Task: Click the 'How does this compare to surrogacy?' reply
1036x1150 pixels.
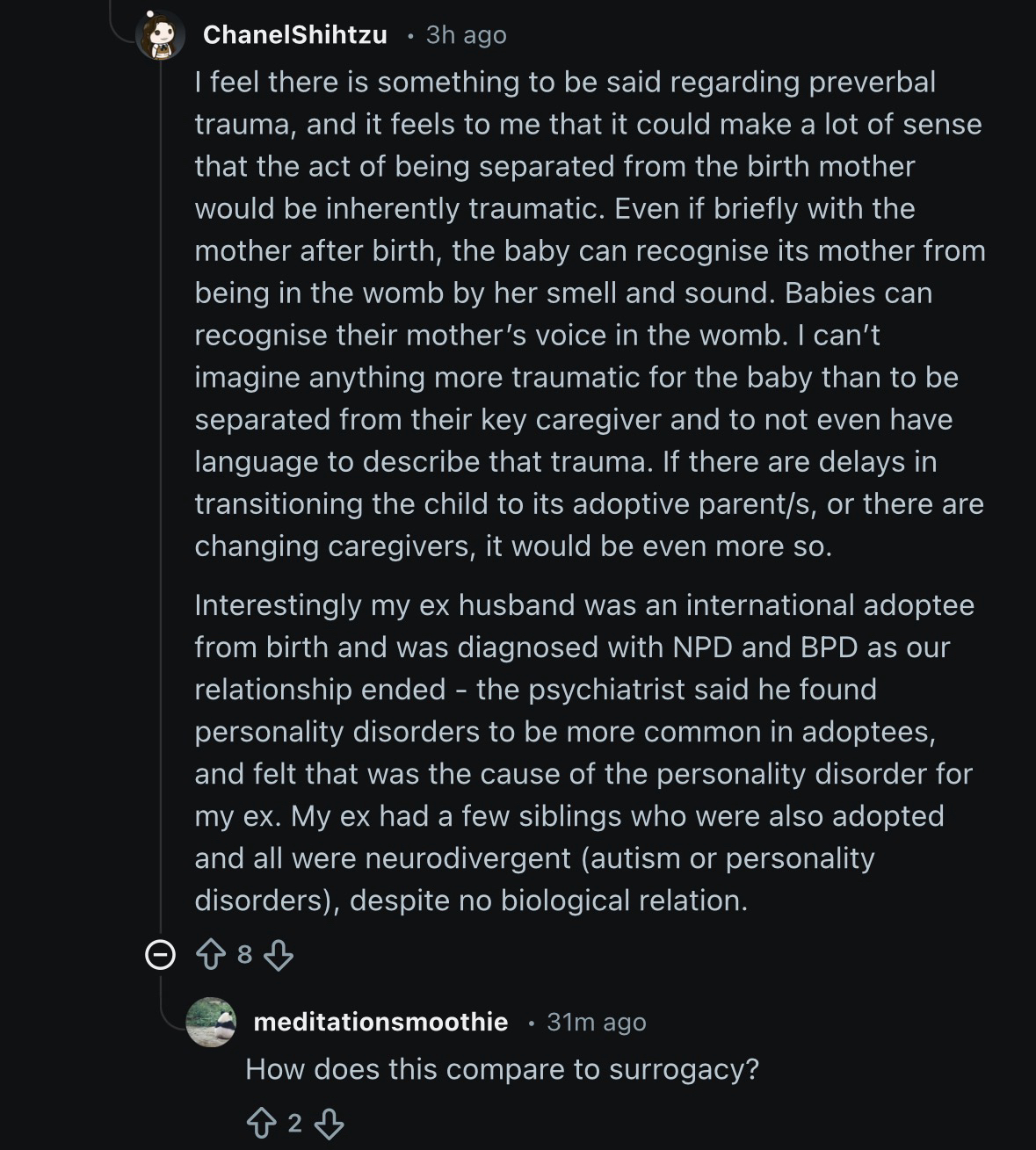Action: 502,1069
